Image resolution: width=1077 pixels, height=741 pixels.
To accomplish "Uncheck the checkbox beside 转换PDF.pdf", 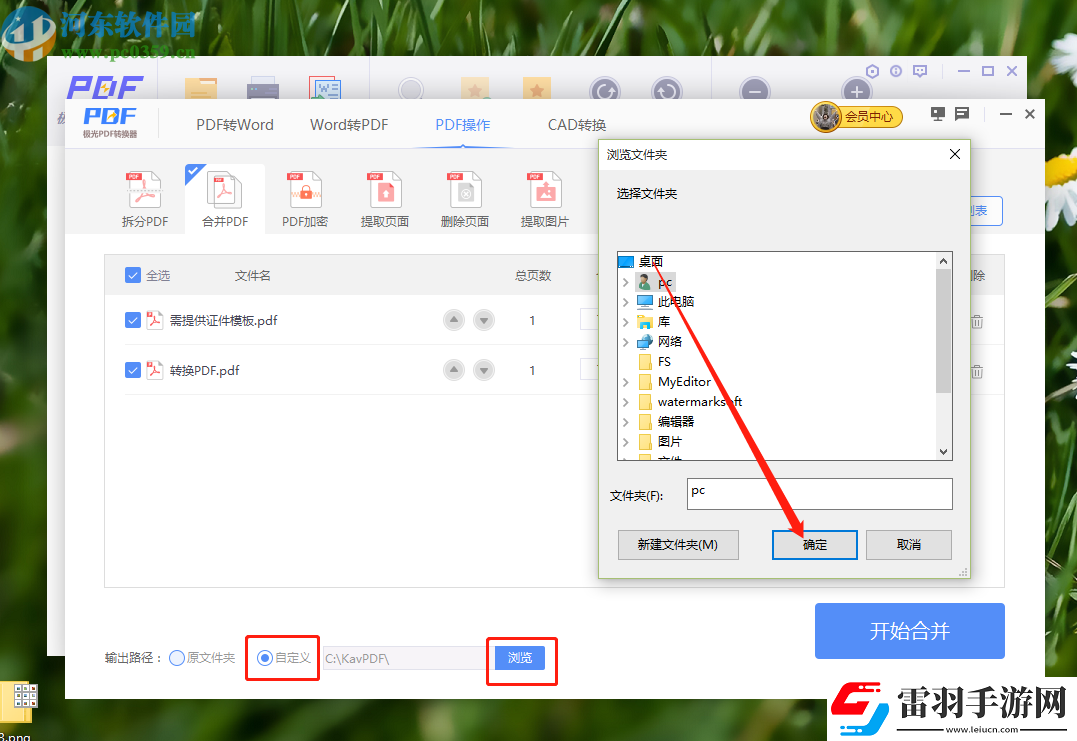I will [x=132, y=370].
